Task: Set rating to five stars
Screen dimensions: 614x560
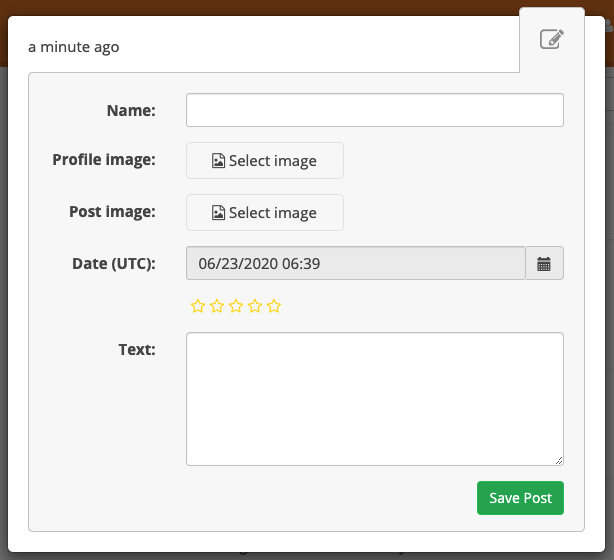Action: pos(274,306)
